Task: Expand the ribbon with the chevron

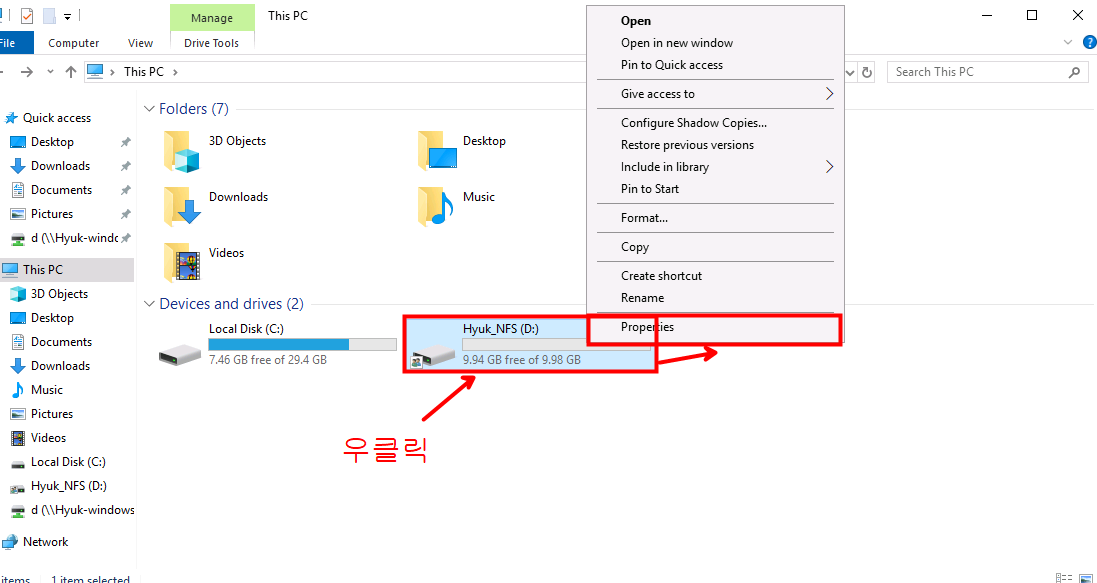Action: pos(1068,43)
